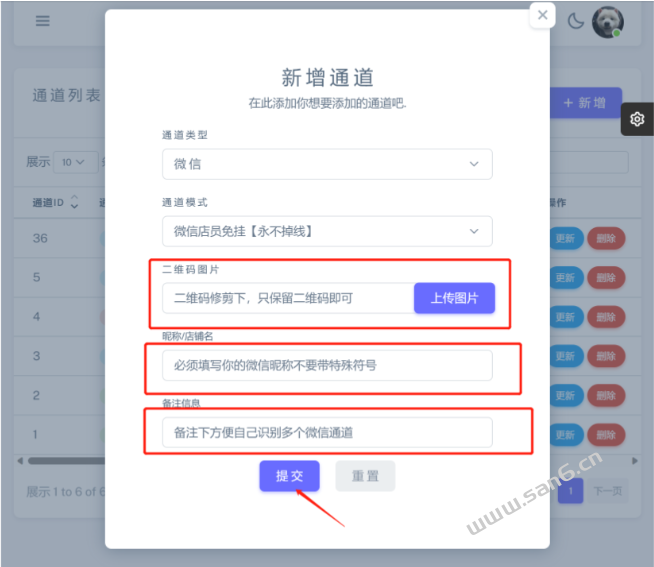Click the scrollbar right arrow
The height and width of the screenshot is (567, 654).
pos(635,461)
